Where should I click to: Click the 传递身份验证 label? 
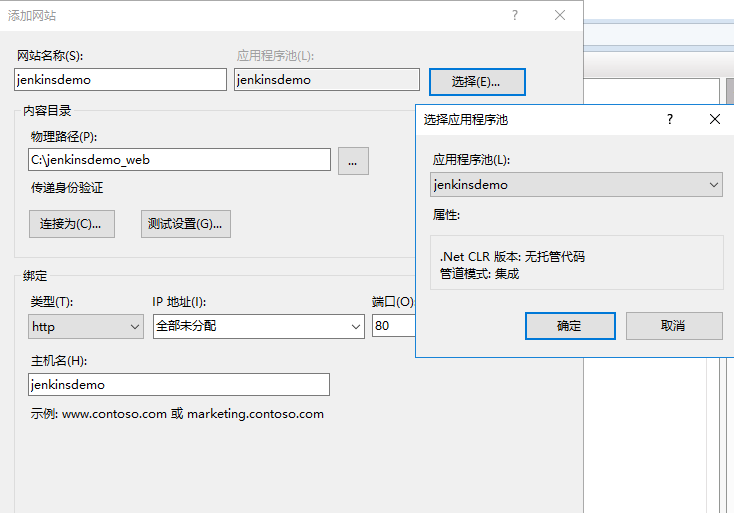67,188
